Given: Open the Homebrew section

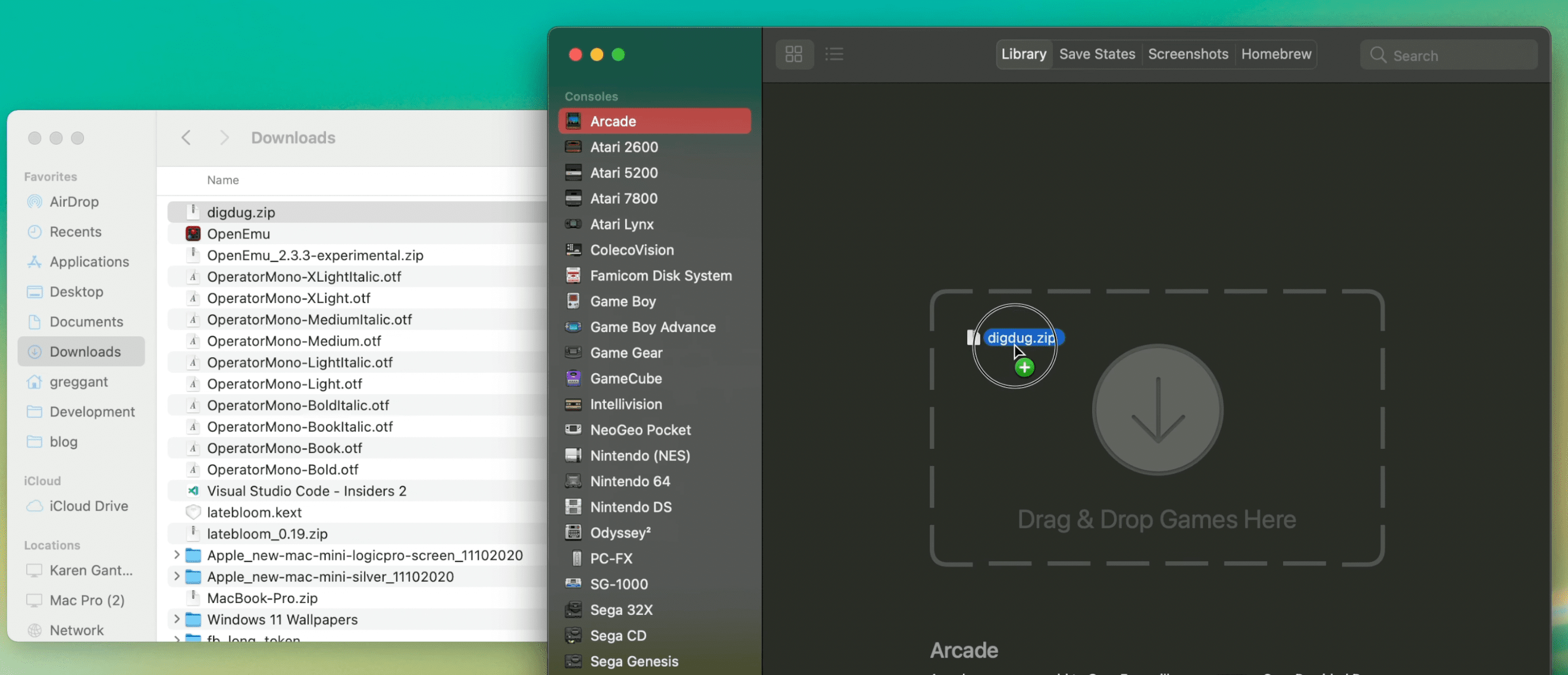Looking at the screenshot, I should coord(1276,54).
